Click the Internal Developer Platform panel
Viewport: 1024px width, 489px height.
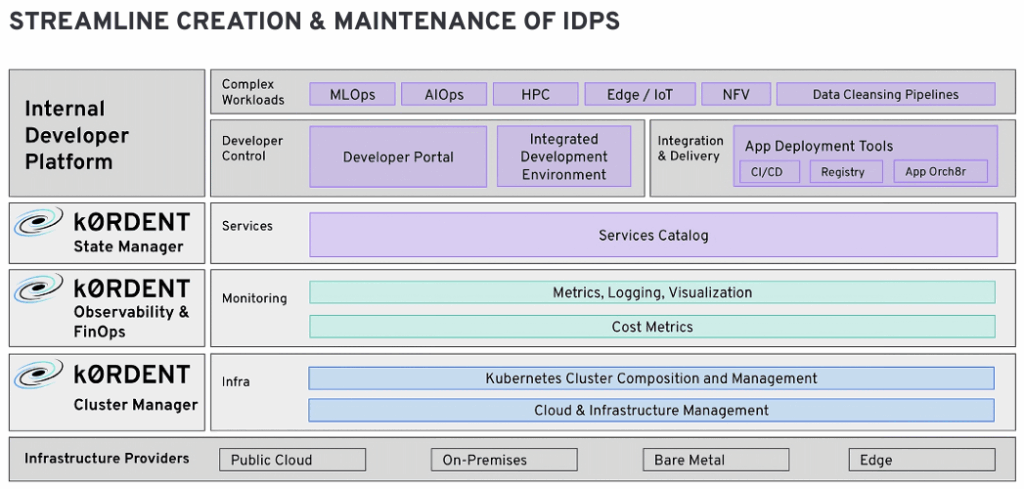107,133
